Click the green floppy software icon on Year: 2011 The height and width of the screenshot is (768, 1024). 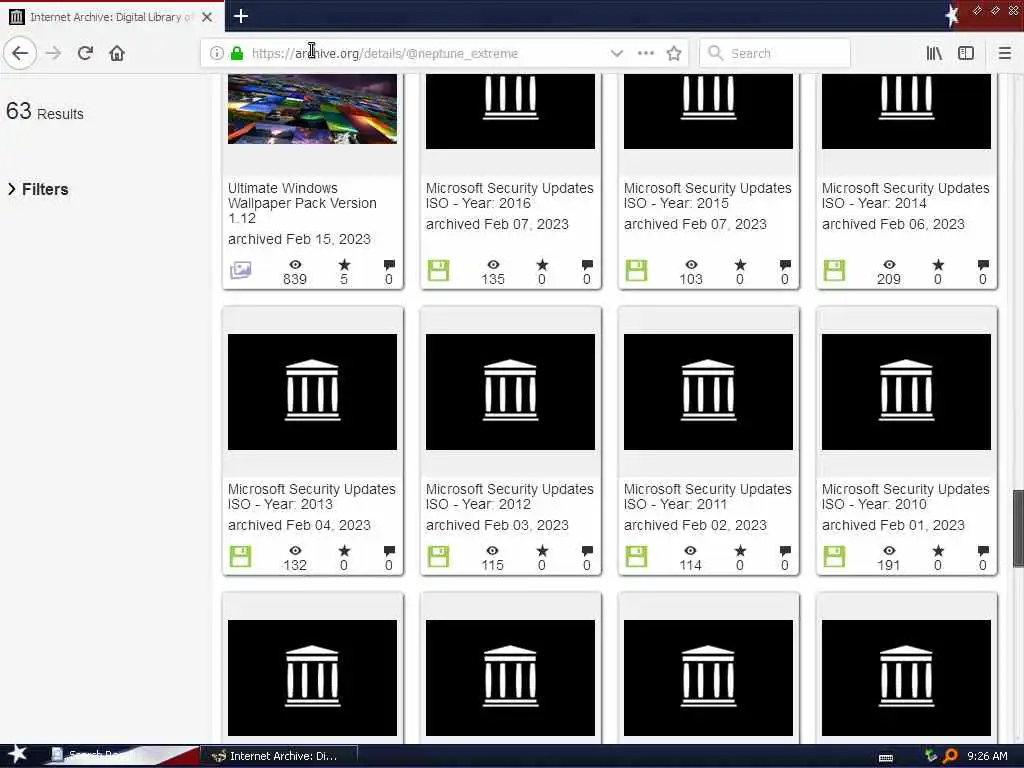636,556
